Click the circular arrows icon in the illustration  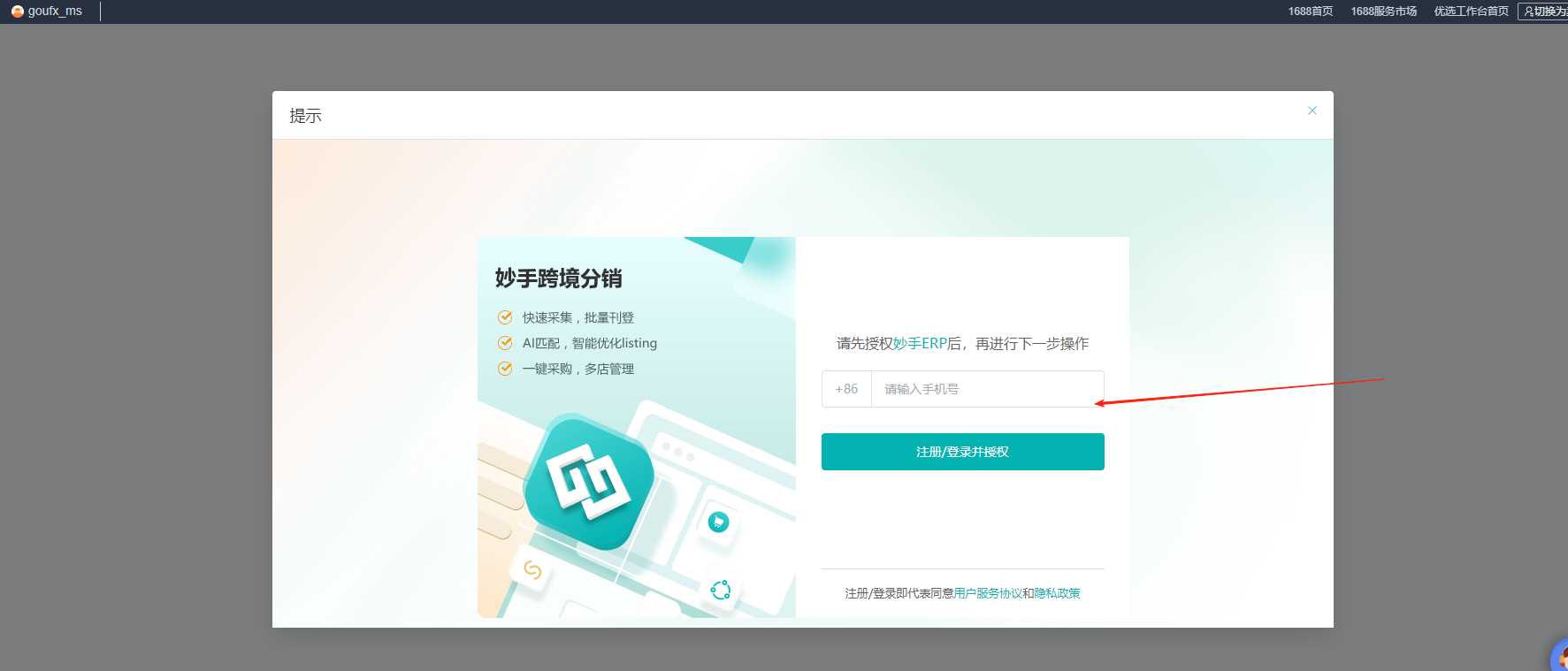click(721, 590)
